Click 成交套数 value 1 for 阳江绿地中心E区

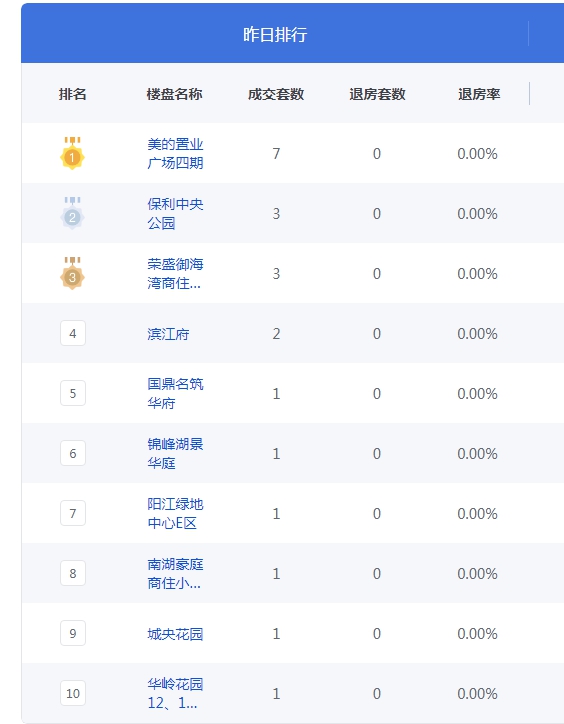[x=276, y=513]
